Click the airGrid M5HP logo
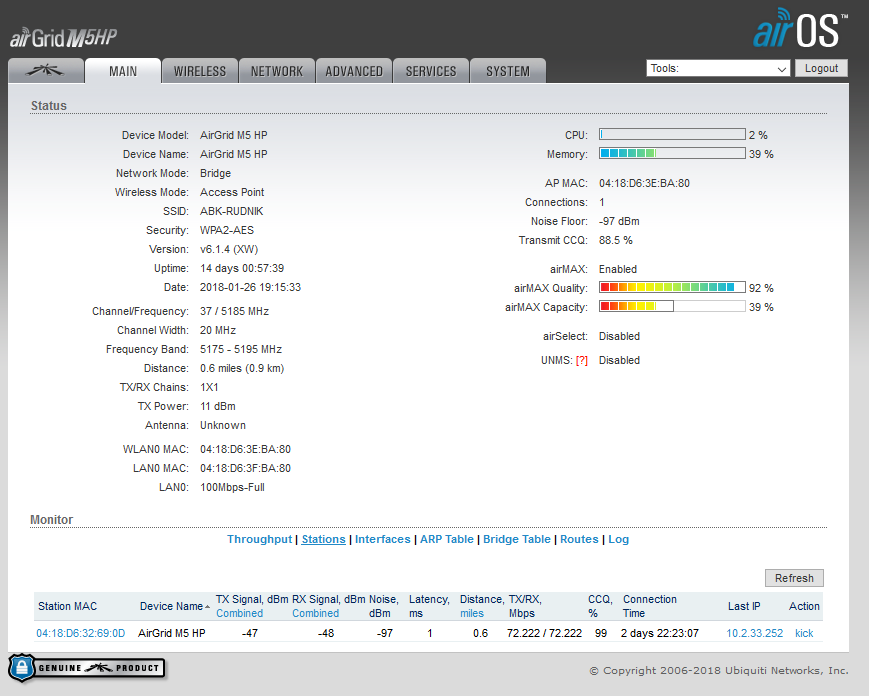The image size is (869, 696). click(x=64, y=38)
